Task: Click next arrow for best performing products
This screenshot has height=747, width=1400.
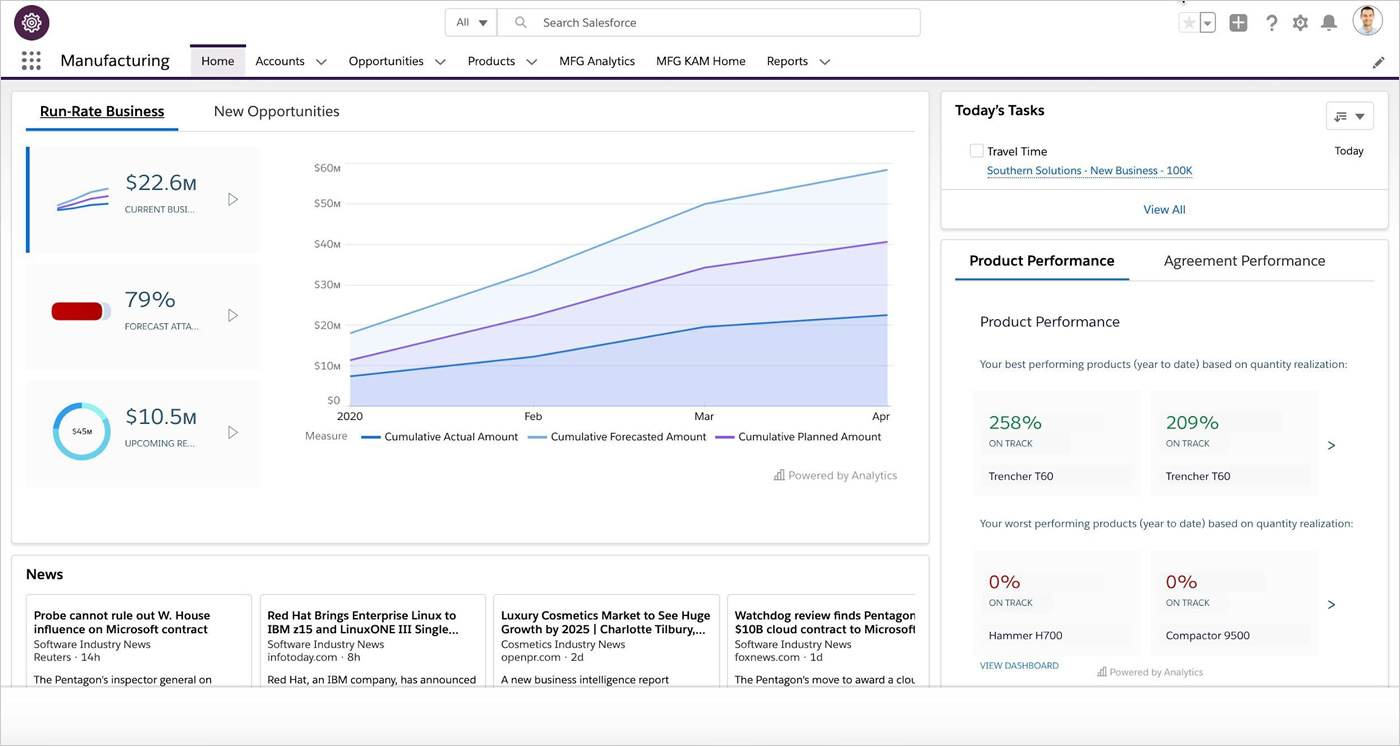Action: coord(1331,445)
